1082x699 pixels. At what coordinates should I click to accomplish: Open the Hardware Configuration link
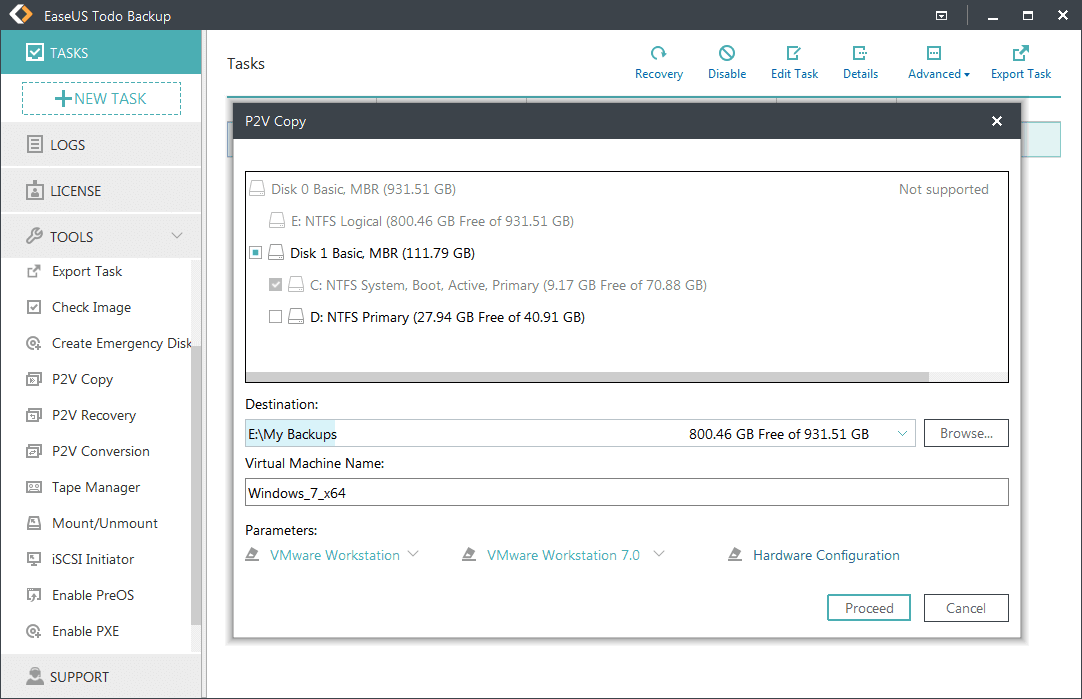tap(825, 555)
